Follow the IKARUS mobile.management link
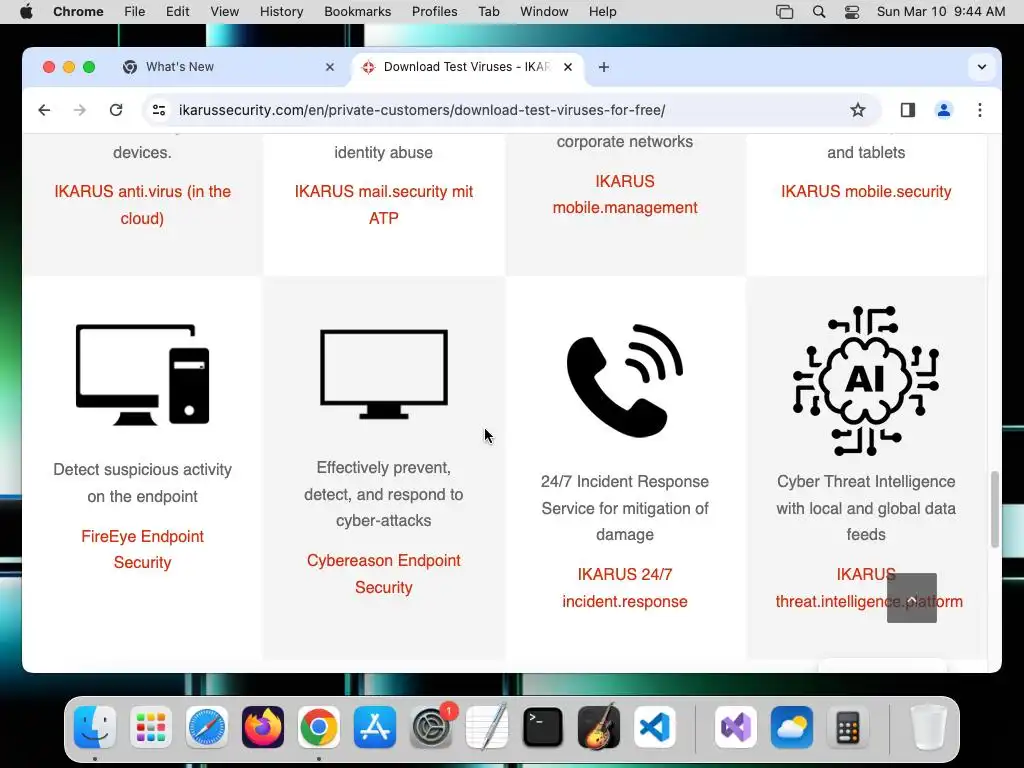The image size is (1024, 768). [625, 194]
